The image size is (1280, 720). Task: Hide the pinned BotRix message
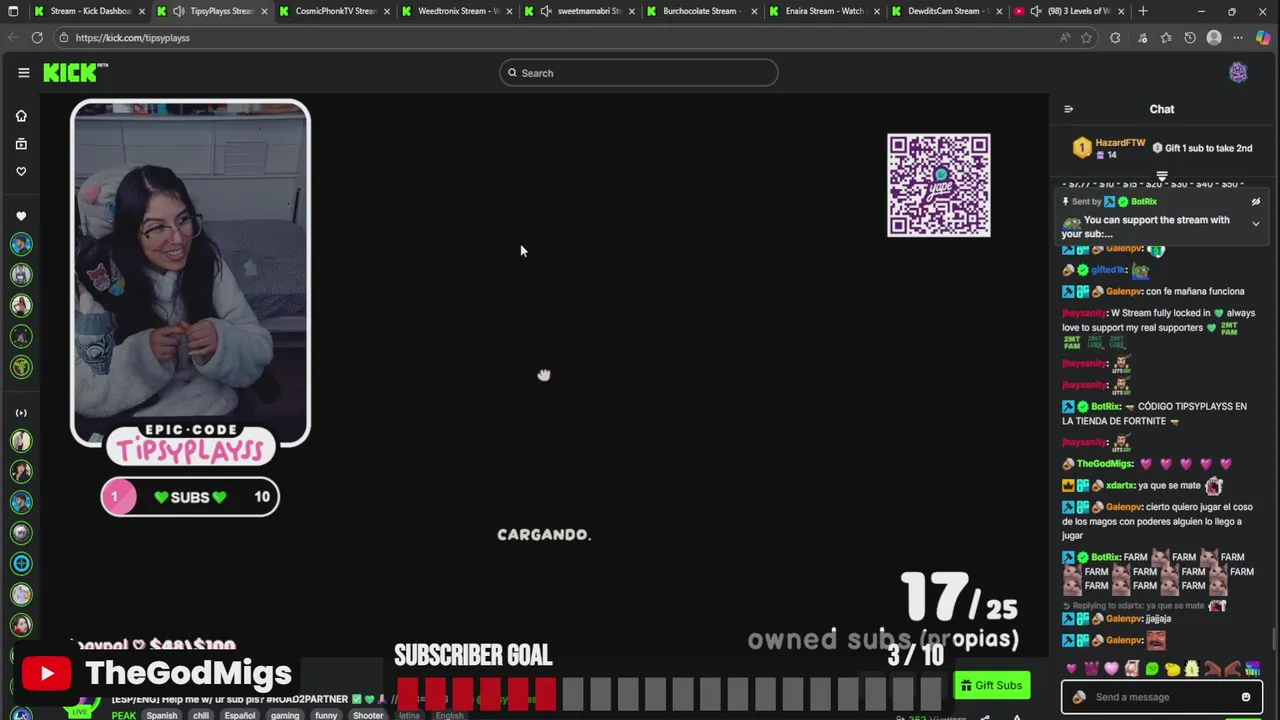click(1256, 201)
